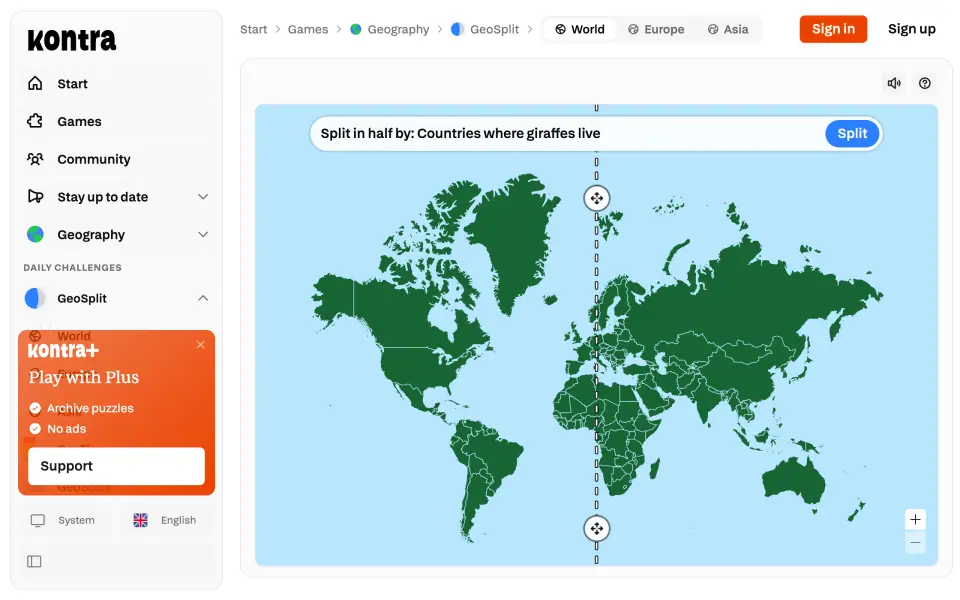Click the breadcrumb Geography globe icon

coord(356,29)
